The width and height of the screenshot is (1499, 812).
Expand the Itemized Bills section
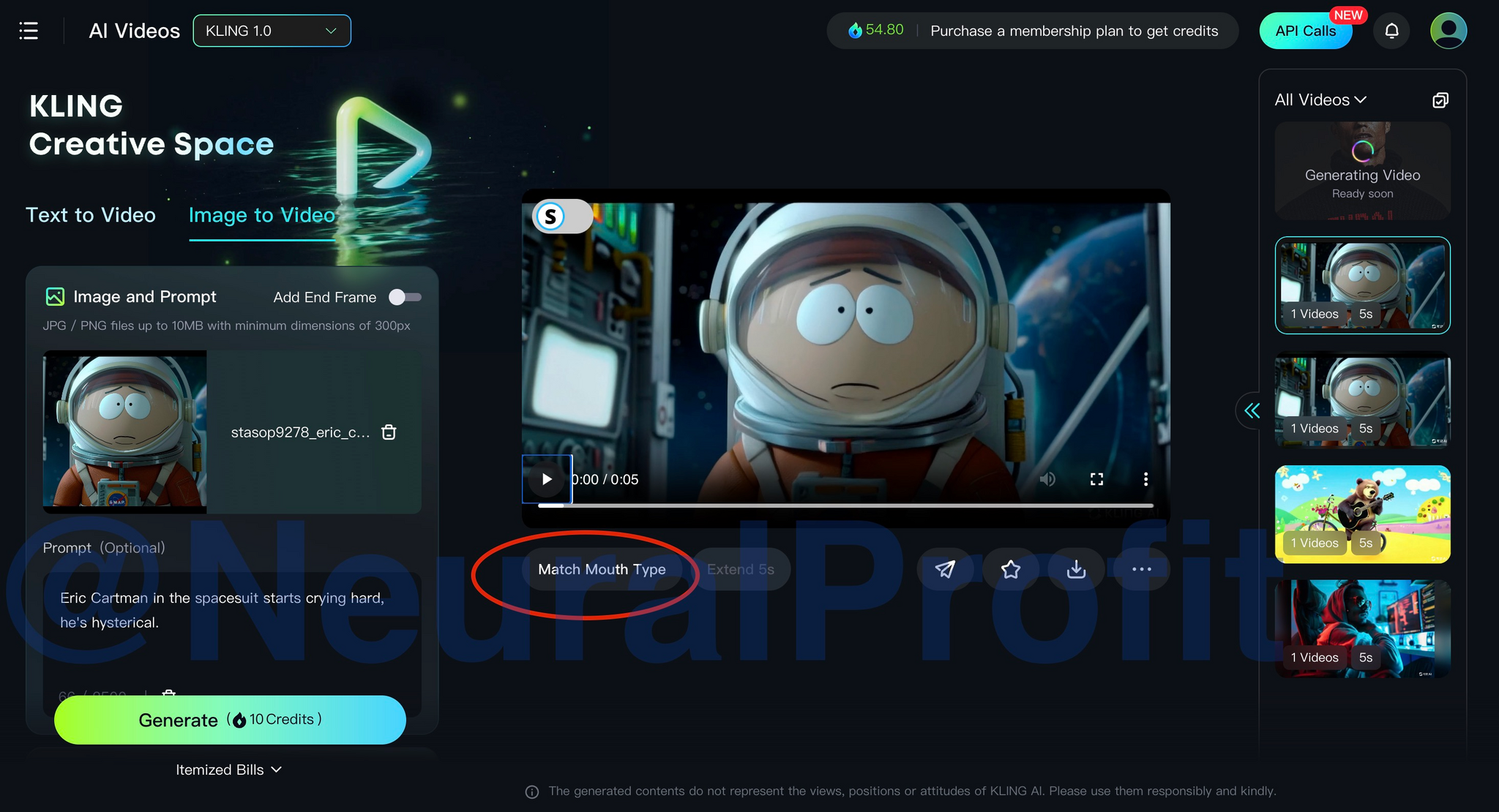(229, 770)
